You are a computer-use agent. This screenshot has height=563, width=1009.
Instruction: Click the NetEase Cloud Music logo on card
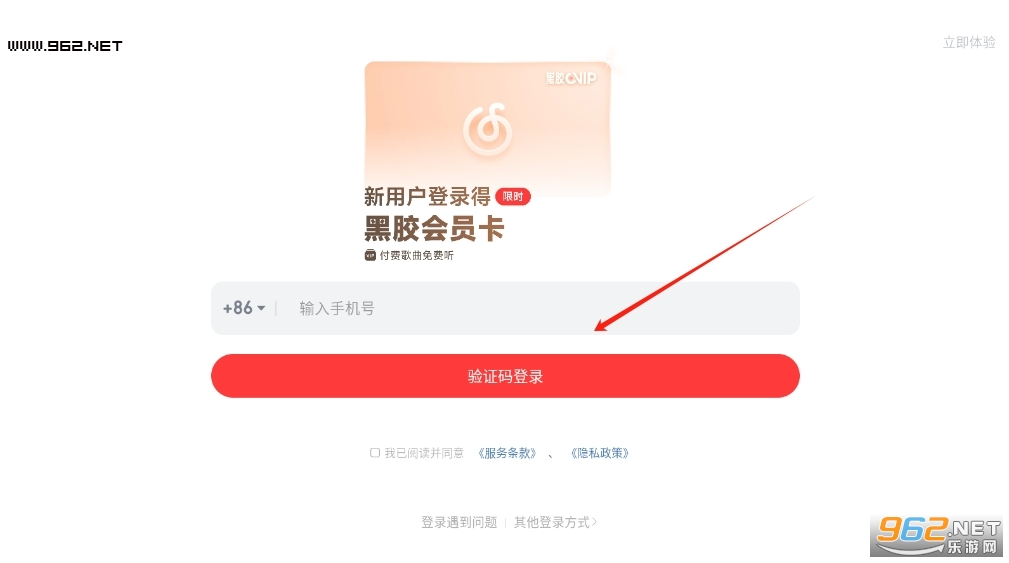[488, 129]
